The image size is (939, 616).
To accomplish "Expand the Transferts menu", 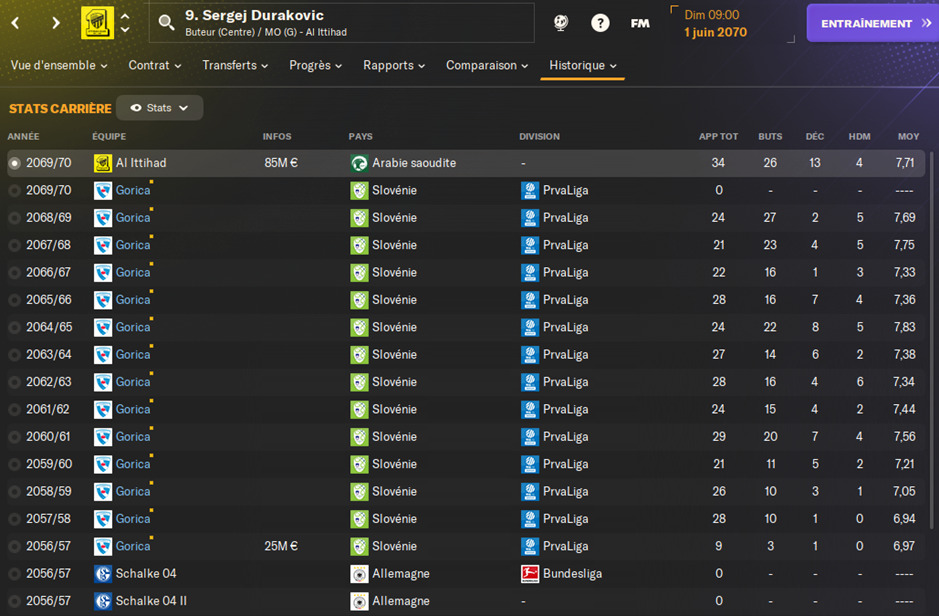I will (235, 65).
